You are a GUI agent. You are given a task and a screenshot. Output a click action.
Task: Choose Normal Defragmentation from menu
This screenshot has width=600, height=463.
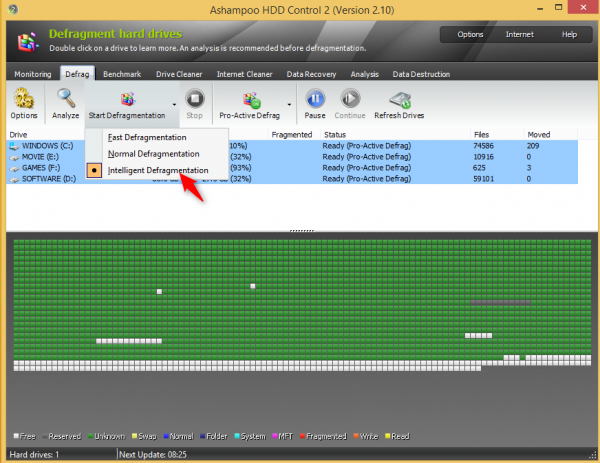pos(153,154)
